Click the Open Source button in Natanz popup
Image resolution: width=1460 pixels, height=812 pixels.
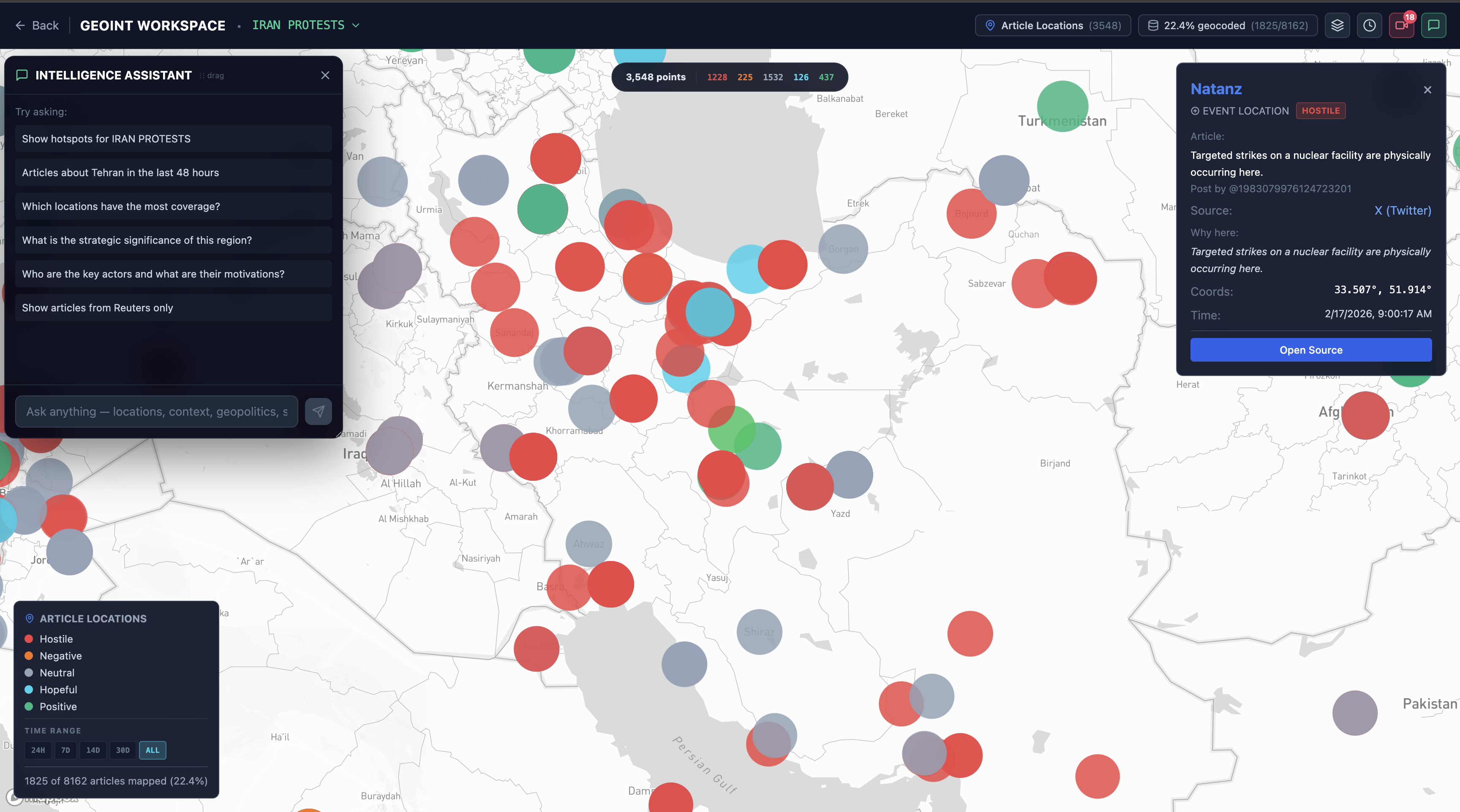(1310, 350)
